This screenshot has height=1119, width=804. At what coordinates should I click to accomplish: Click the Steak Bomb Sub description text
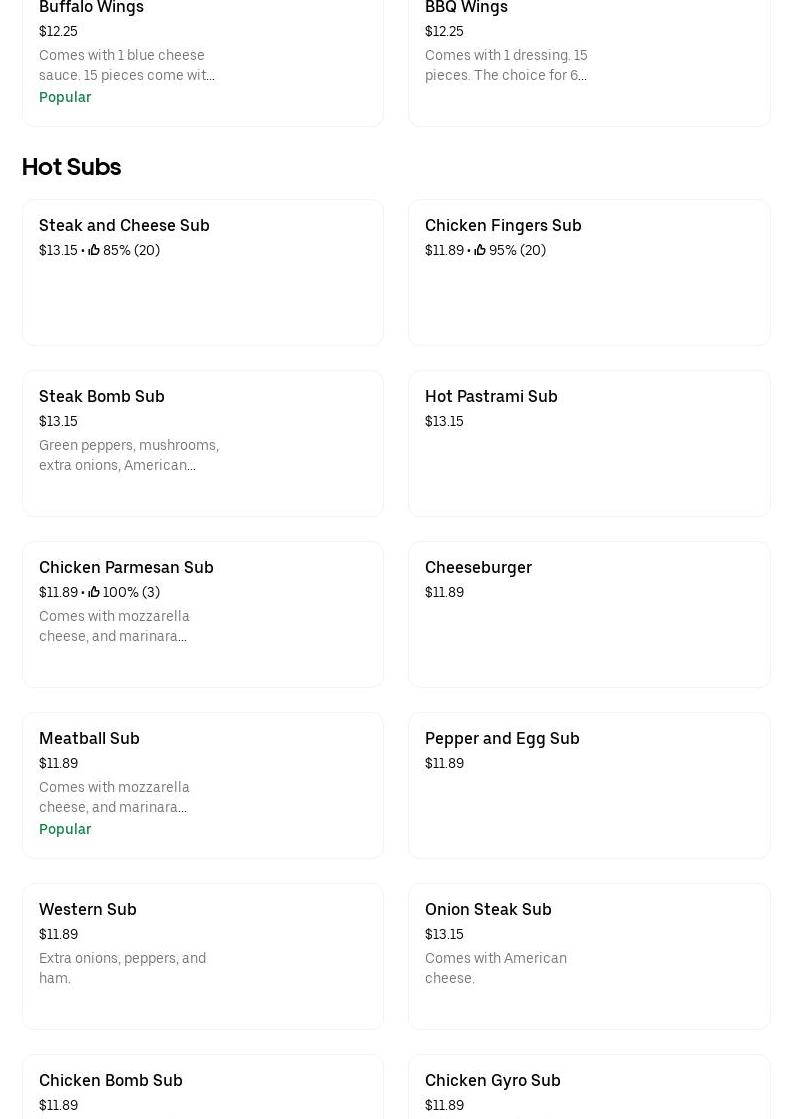click(129, 455)
